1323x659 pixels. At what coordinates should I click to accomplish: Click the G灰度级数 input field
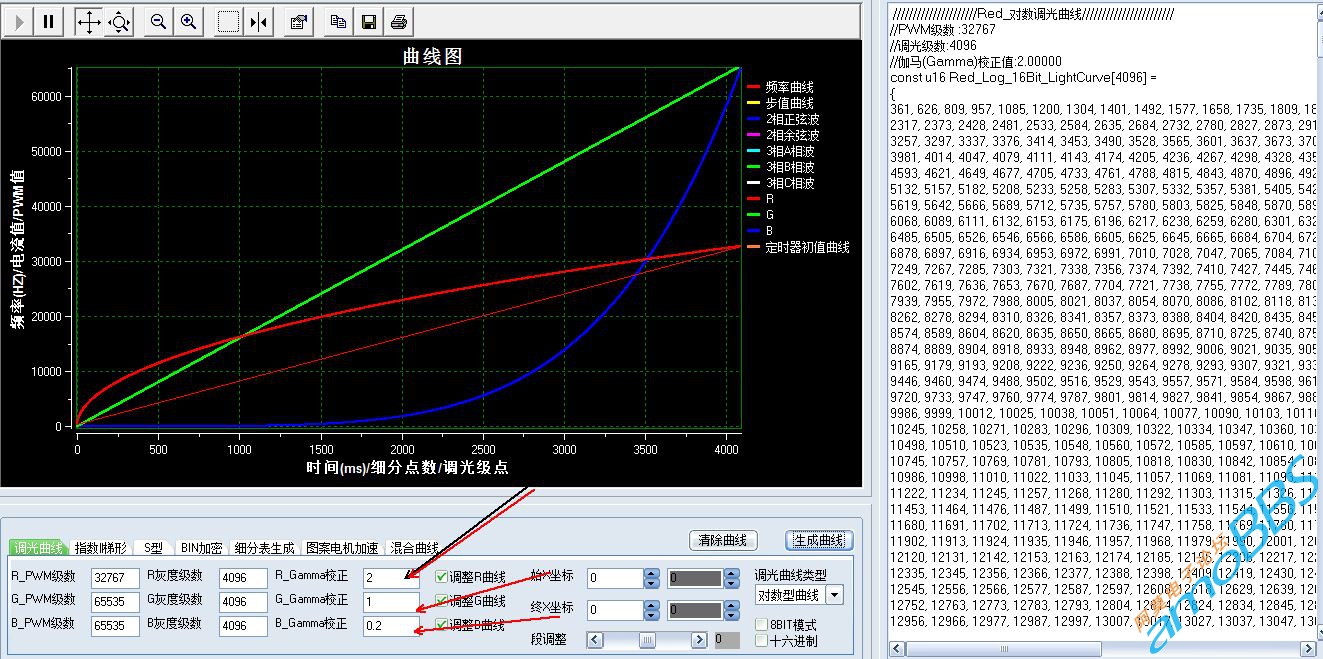[x=244, y=601]
